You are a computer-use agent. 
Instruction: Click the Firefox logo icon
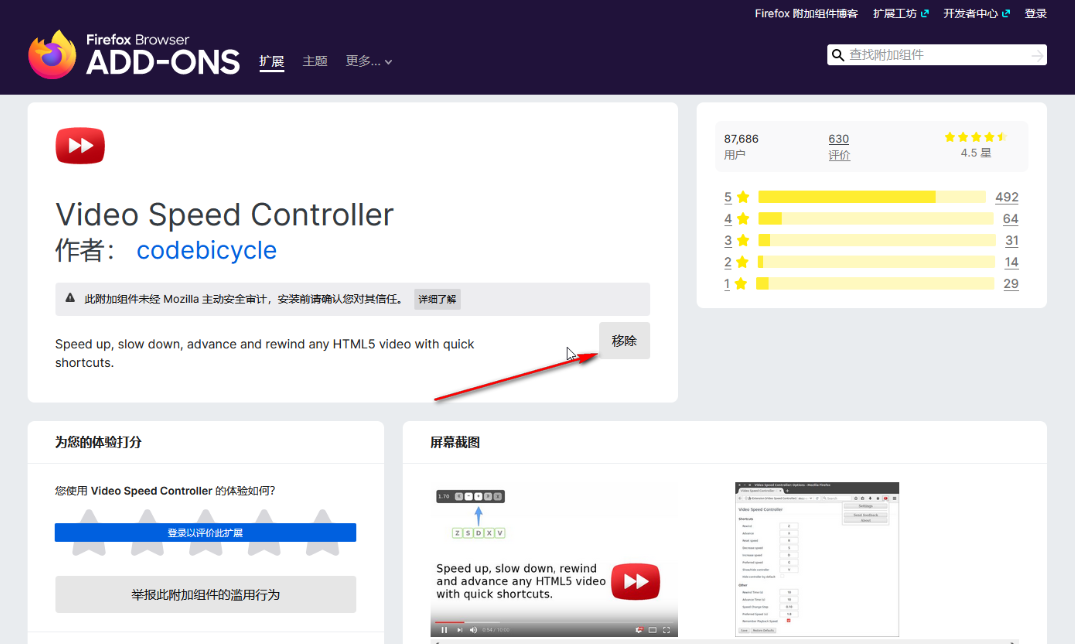pyautogui.click(x=52, y=54)
